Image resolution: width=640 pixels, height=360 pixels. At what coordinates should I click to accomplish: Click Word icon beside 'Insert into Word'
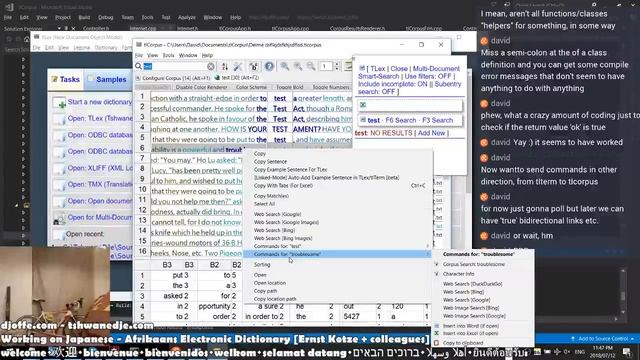point(436,326)
